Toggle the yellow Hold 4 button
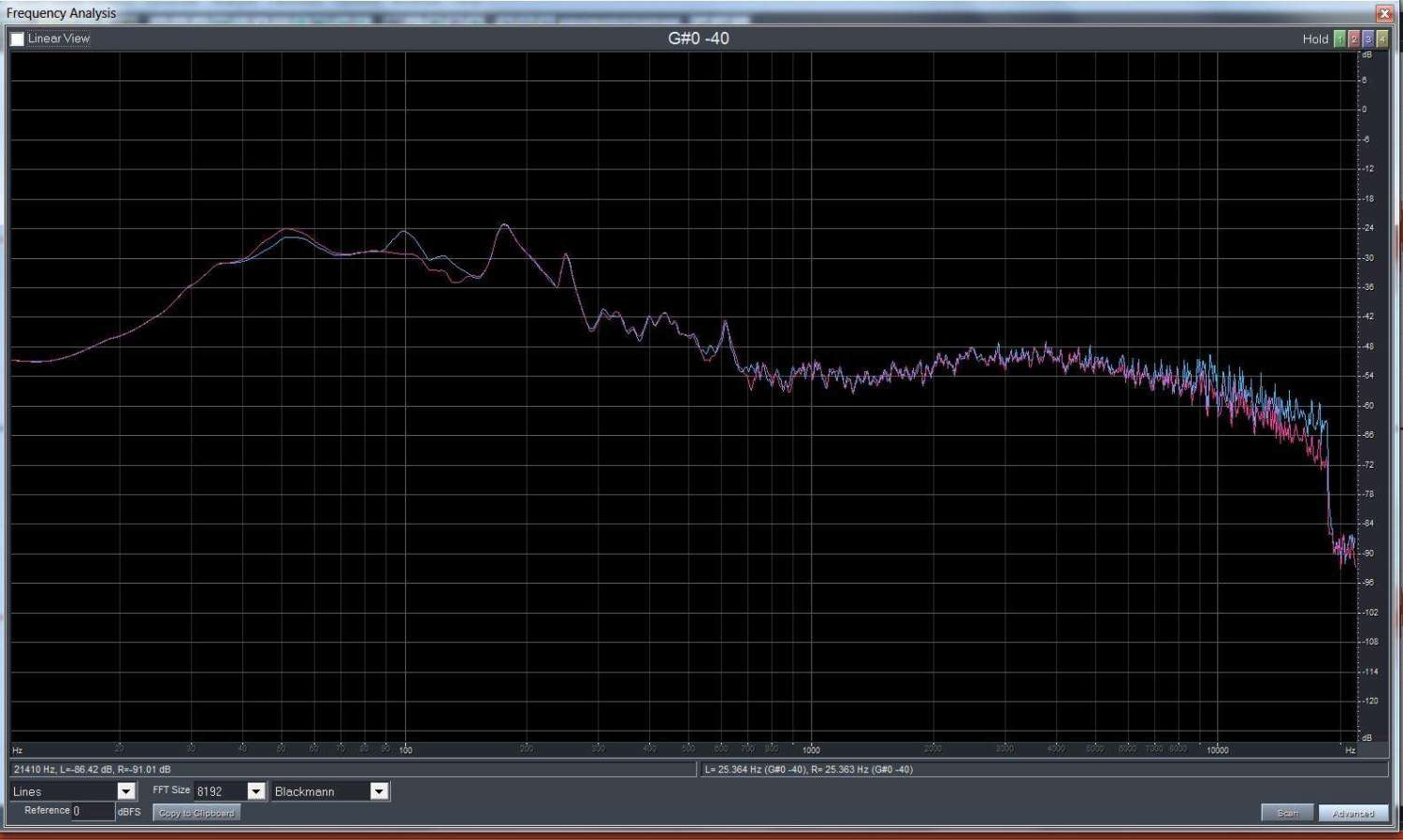This screenshot has height=840, width=1403. coord(1381,39)
